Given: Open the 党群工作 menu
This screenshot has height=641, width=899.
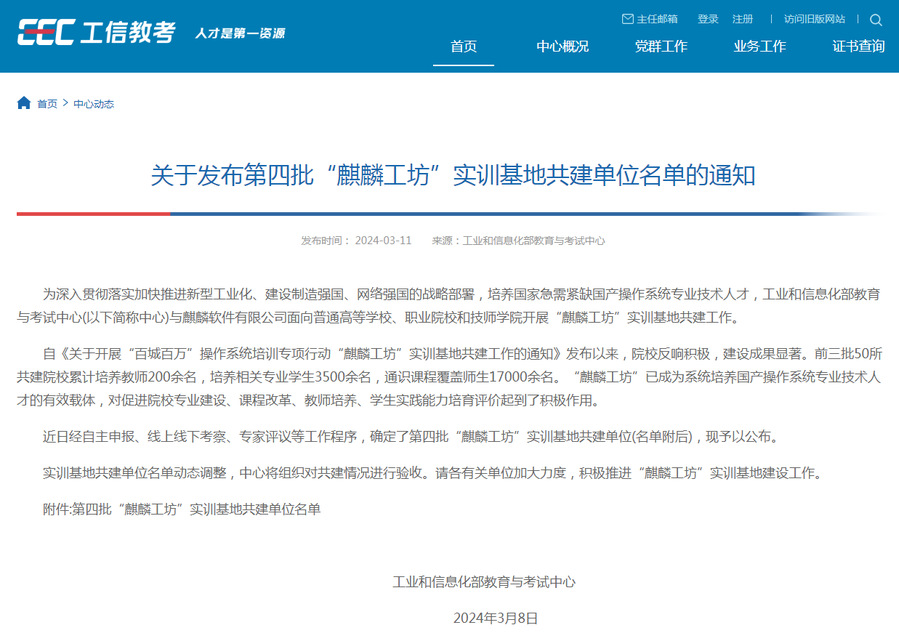Looking at the screenshot, I should pyautogui.click(x=661, y=46).
